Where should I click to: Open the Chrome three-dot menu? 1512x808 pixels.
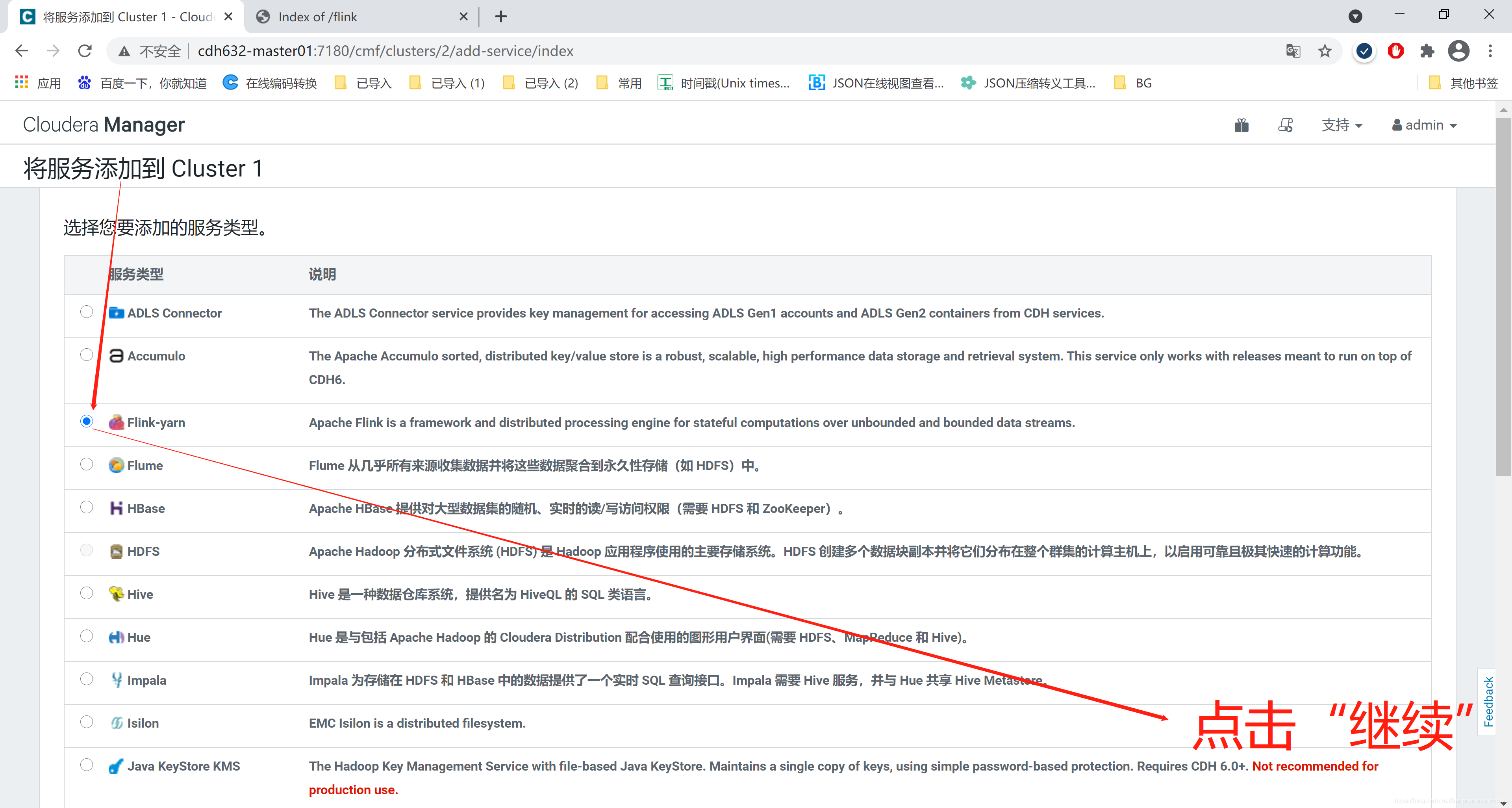click(1490, 51)
